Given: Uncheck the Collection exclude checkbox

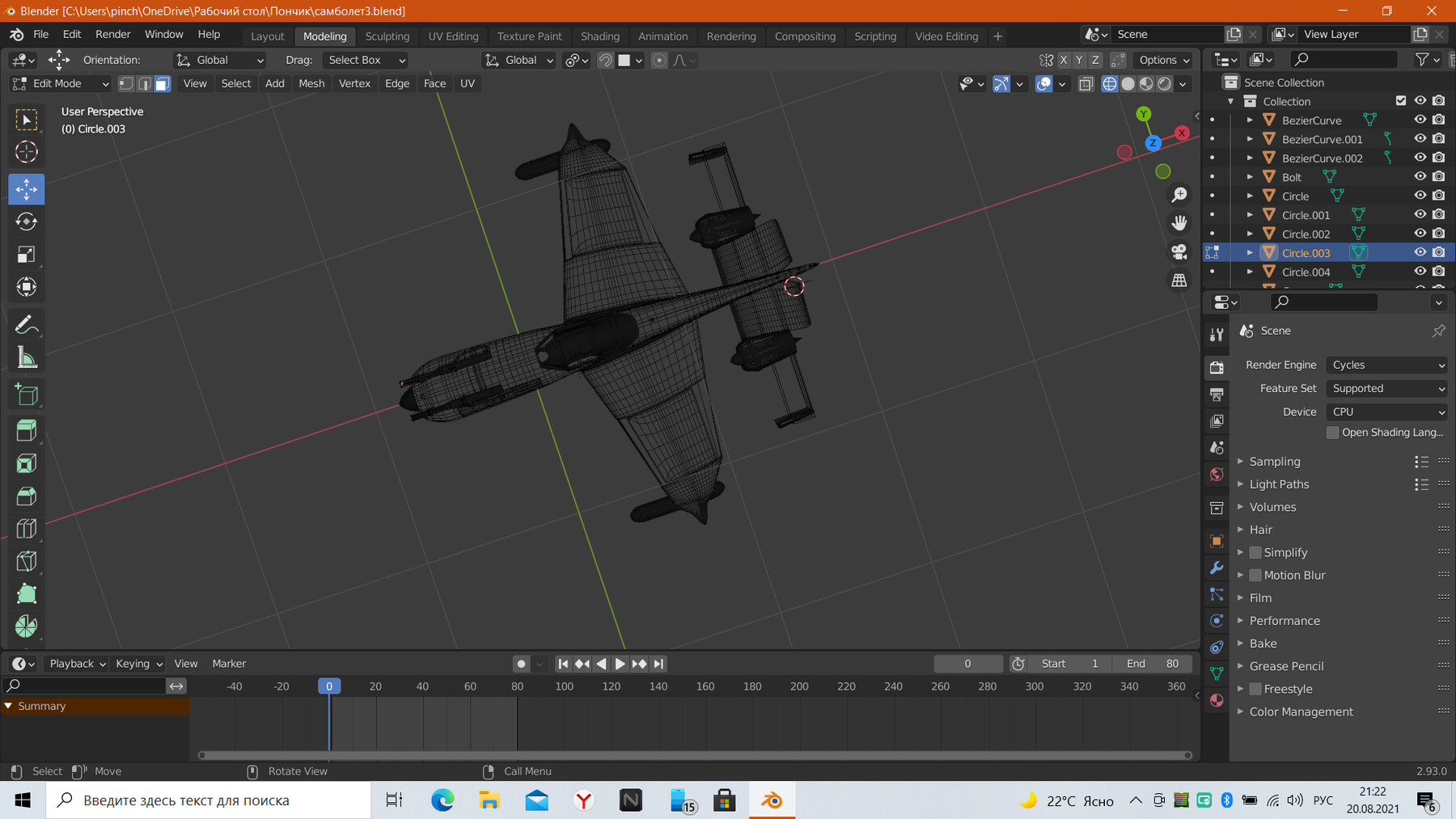Looking at the screenshot, I should pyautogui.click(x=1401, y=100).
